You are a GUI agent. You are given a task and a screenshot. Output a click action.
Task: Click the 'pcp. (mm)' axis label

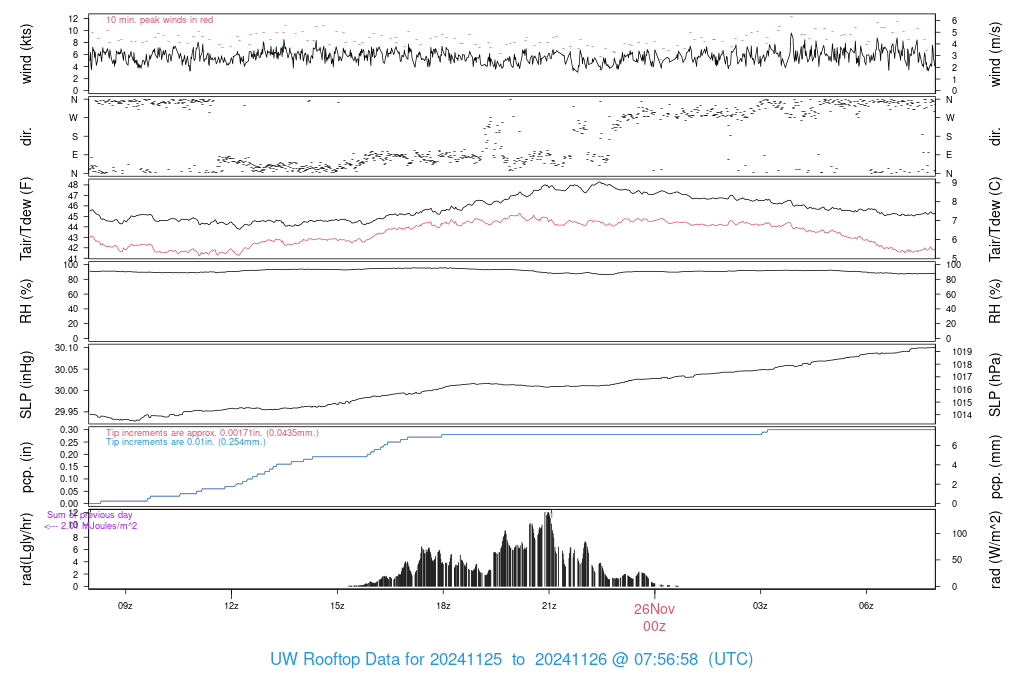(995, 467)
